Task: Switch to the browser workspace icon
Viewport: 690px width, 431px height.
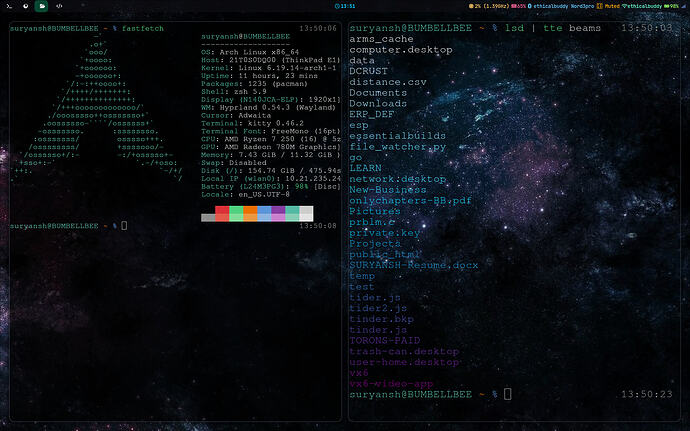Action: 26,6
